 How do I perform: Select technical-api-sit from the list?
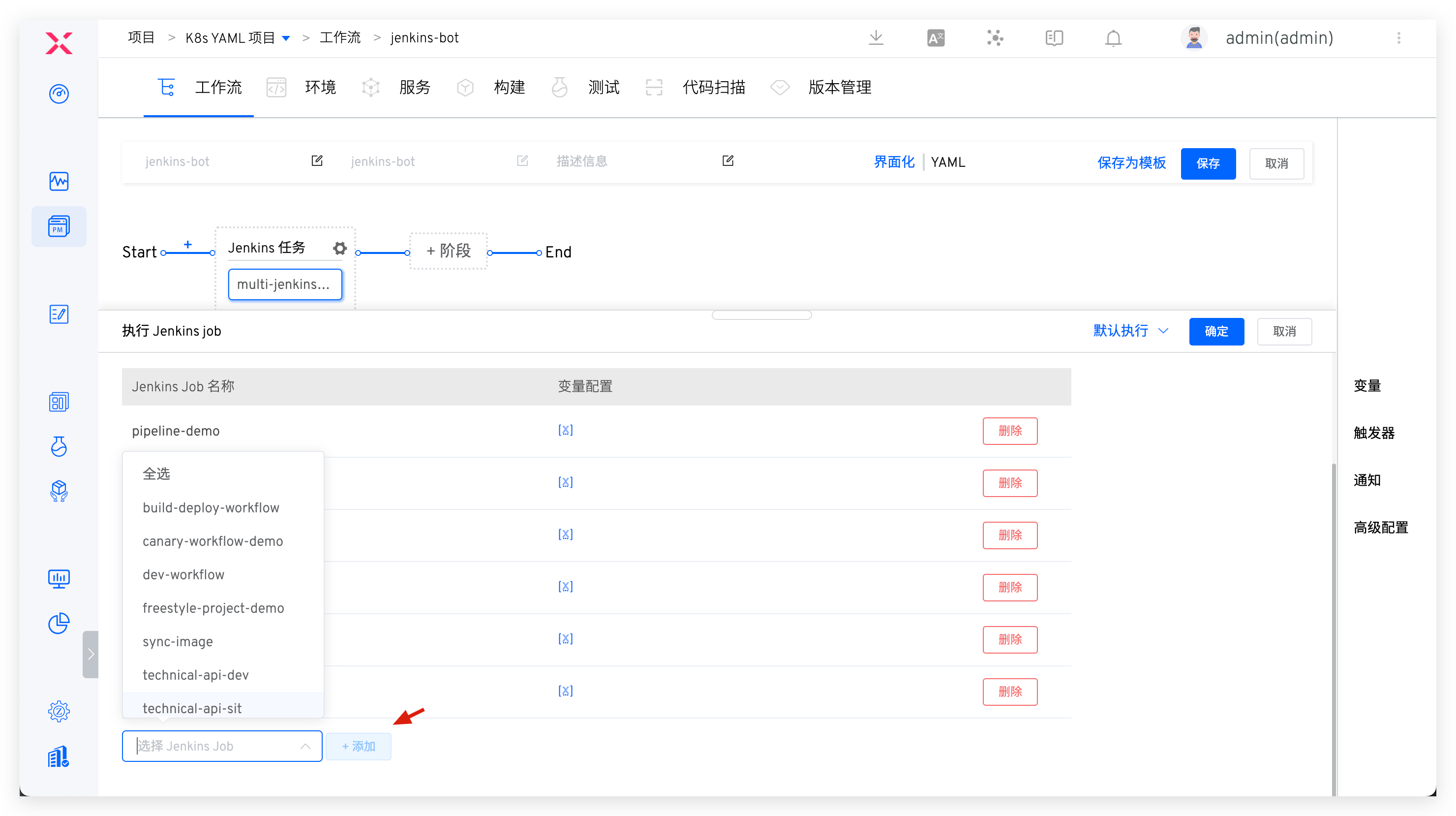click(x=223, y=706)
